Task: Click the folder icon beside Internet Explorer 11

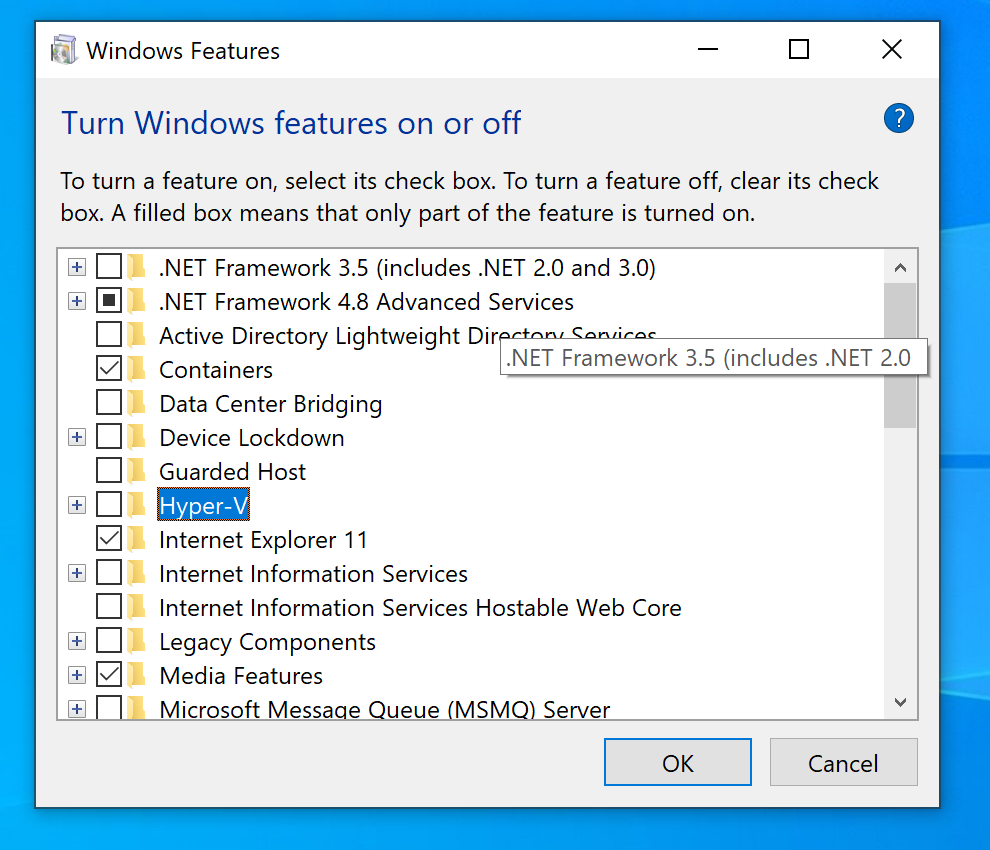Action: pos(137,539)
